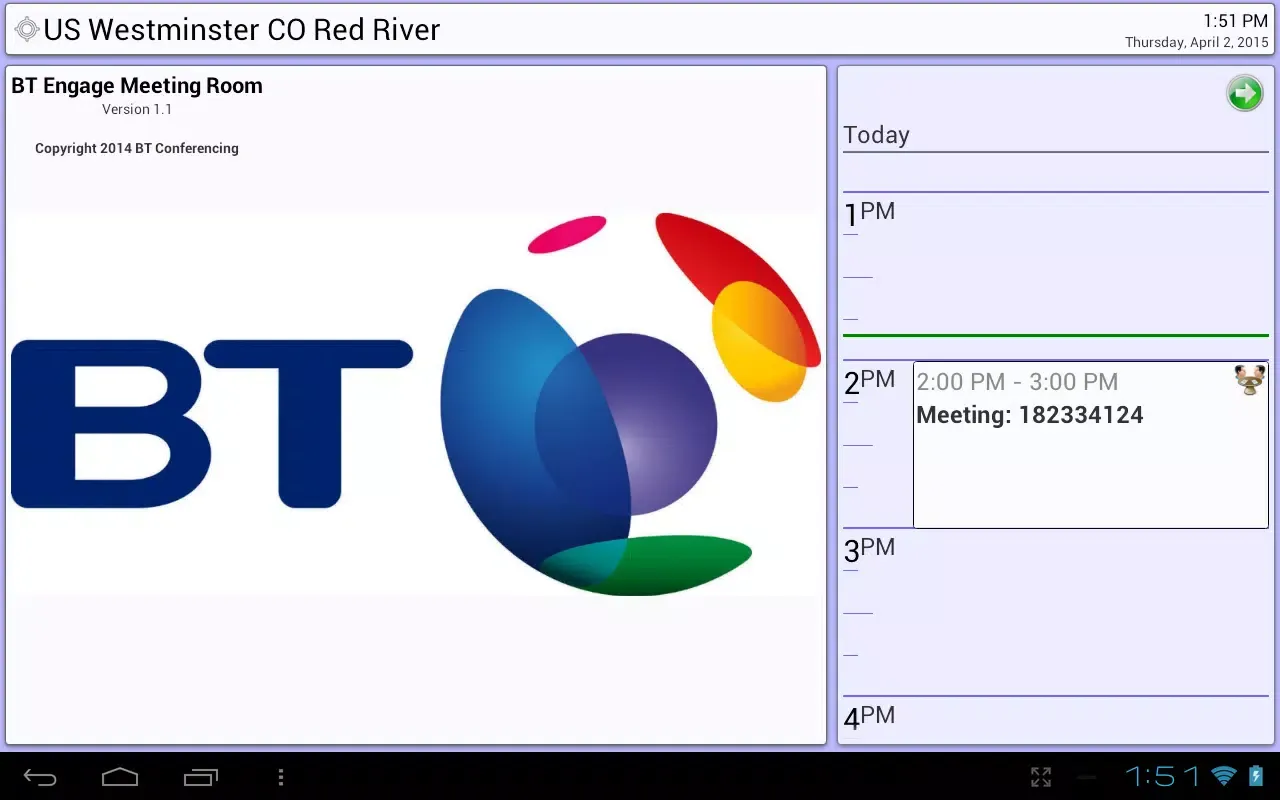The image size is (1280, 800).
Task: Tap the 2PM hour label
Action: (x=869, y=381)
